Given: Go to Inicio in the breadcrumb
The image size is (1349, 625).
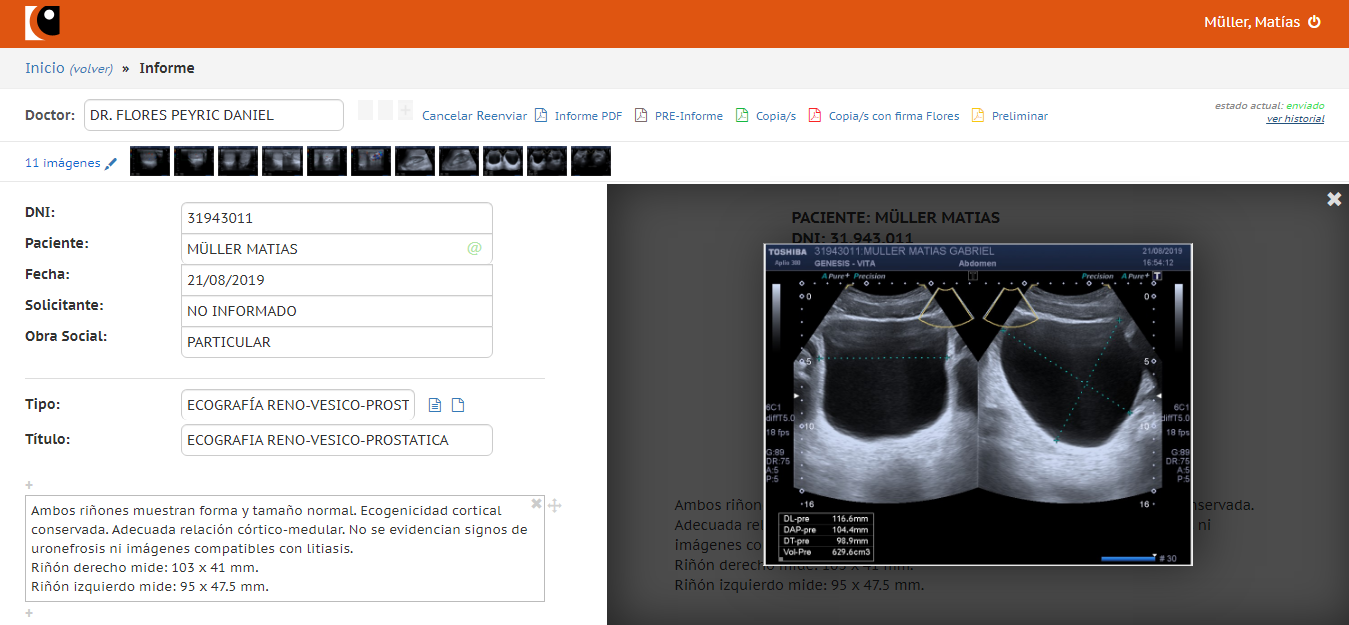Looking at the screenshot, I should tap(44, 68).
